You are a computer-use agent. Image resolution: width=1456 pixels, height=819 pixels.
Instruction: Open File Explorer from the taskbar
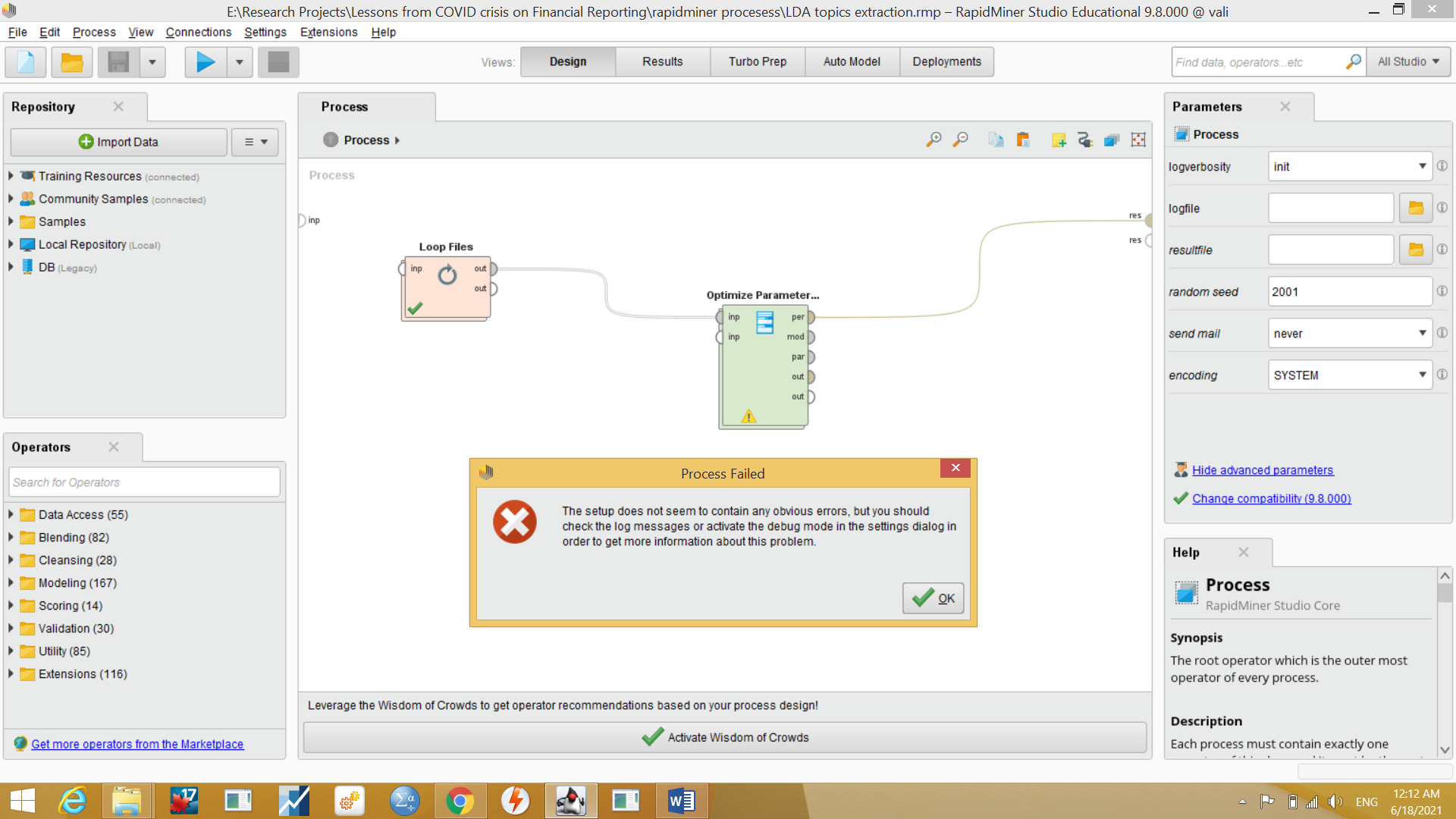(127, 801)
